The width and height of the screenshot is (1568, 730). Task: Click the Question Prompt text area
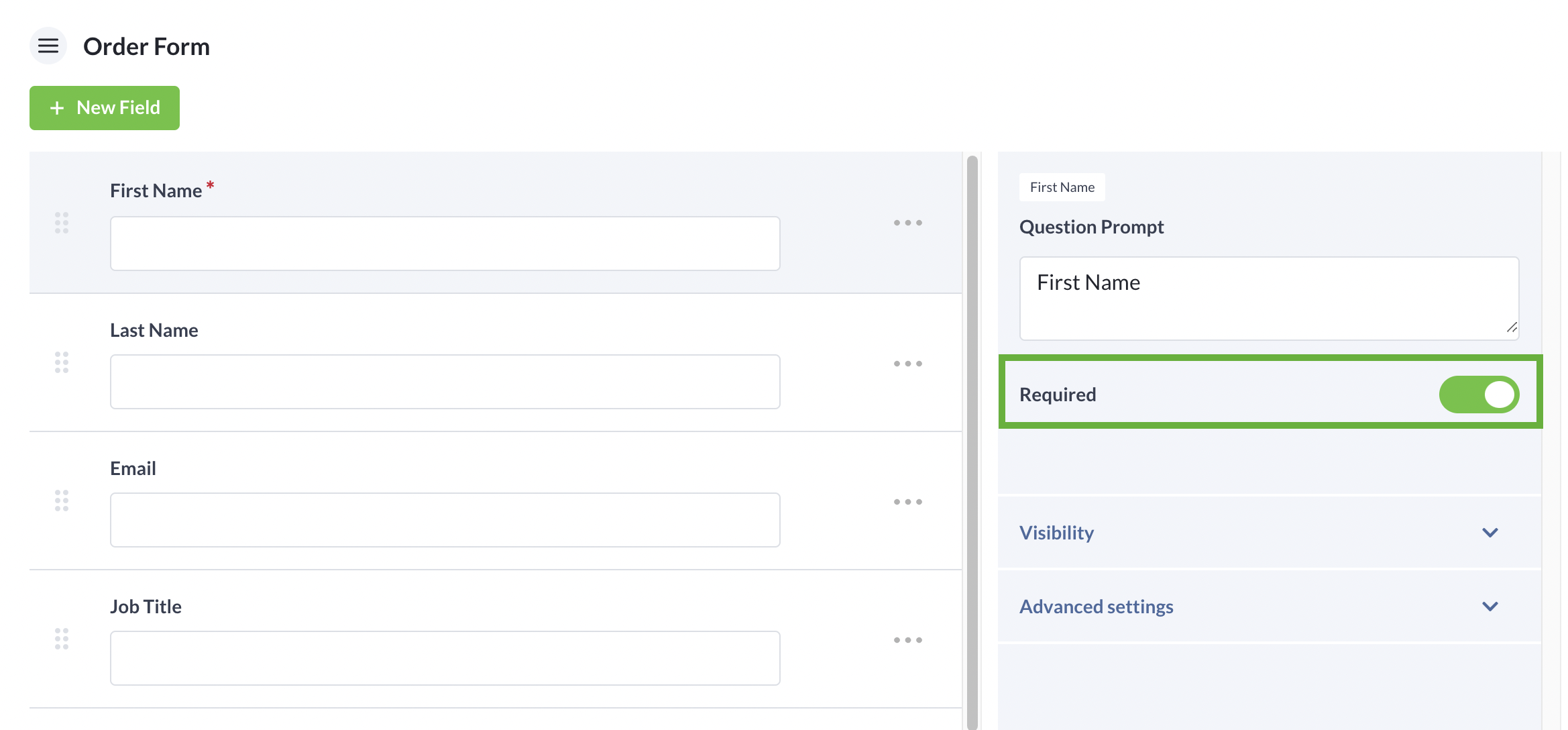(x=1268, y=299)
